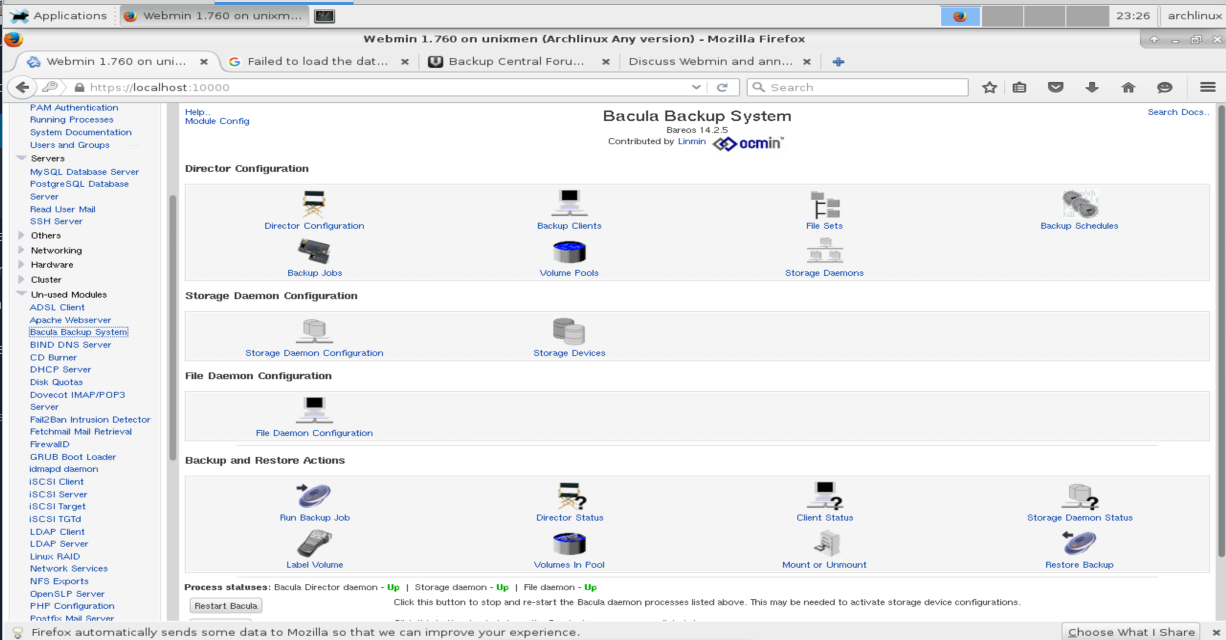Click the Label Volume icon
Image resolution: width=1226 pixels, height=640 pixels.
(x=314, y=543)
